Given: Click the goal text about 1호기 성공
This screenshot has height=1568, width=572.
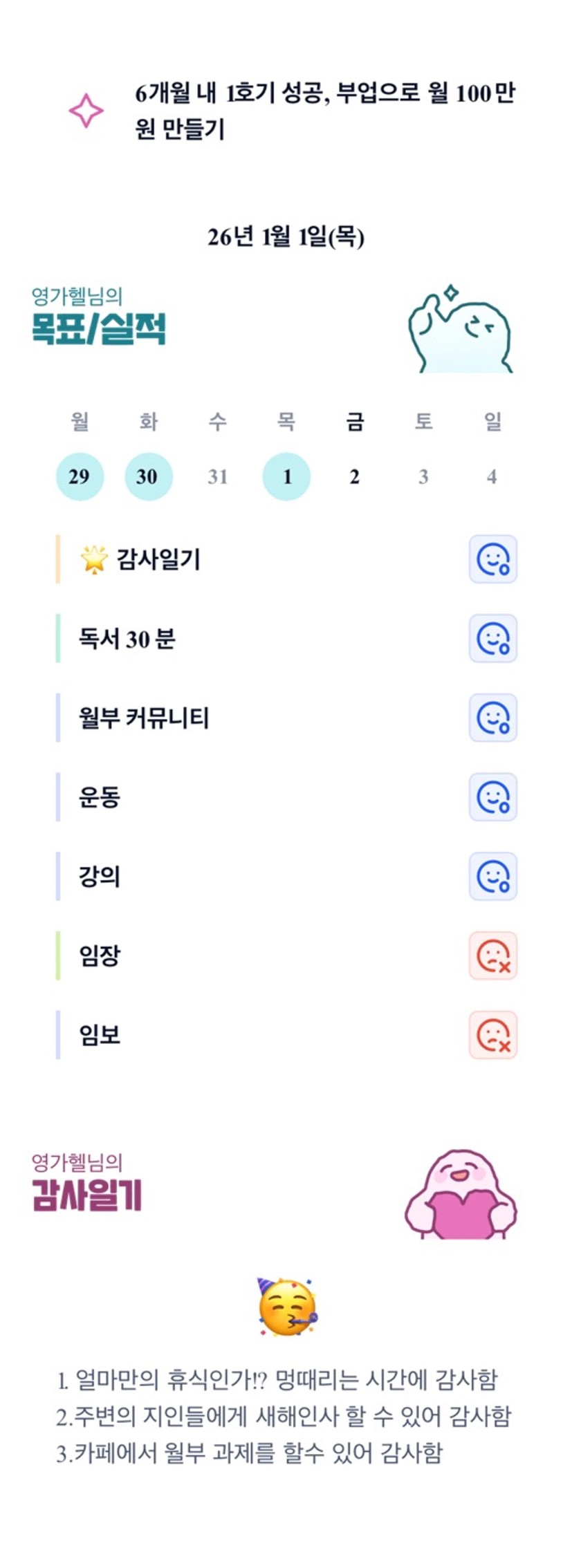Looking at the screenshot, I should (324, 111).
